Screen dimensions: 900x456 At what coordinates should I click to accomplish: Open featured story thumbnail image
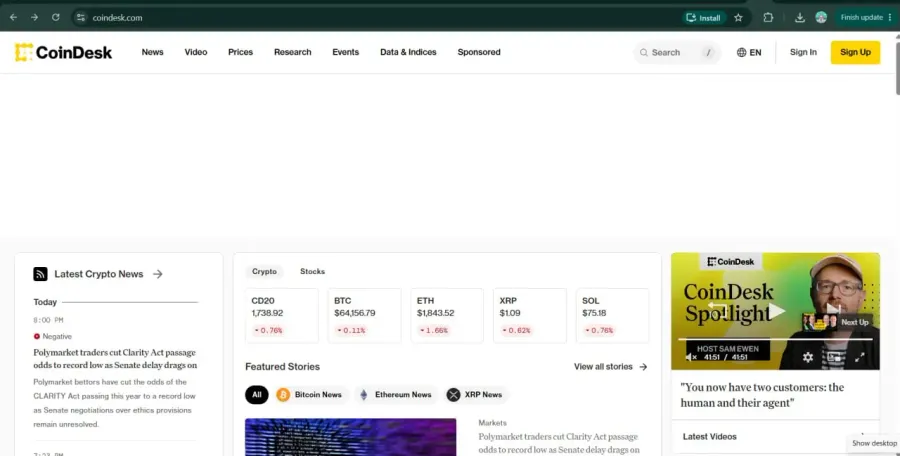point(351,437)
